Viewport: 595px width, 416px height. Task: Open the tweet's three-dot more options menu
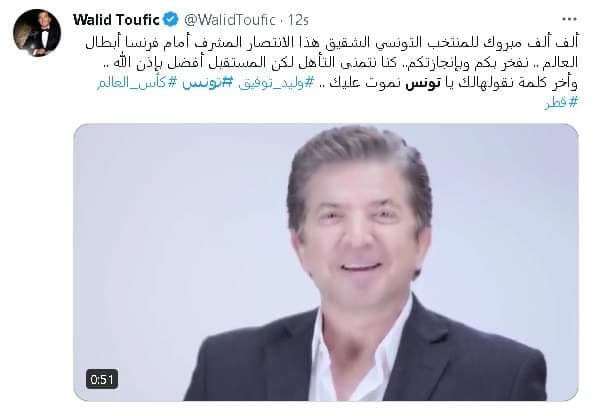click(x=569, y=19)
